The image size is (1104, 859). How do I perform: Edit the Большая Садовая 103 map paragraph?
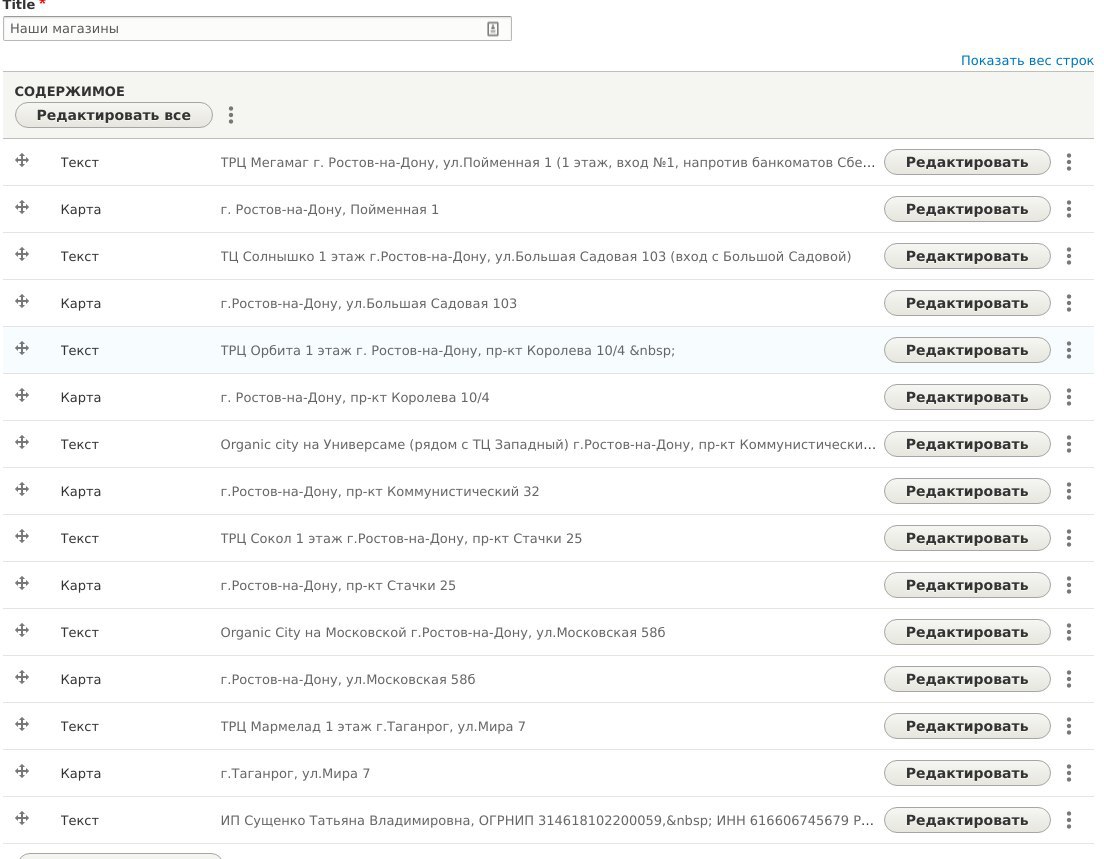[967, 303]
